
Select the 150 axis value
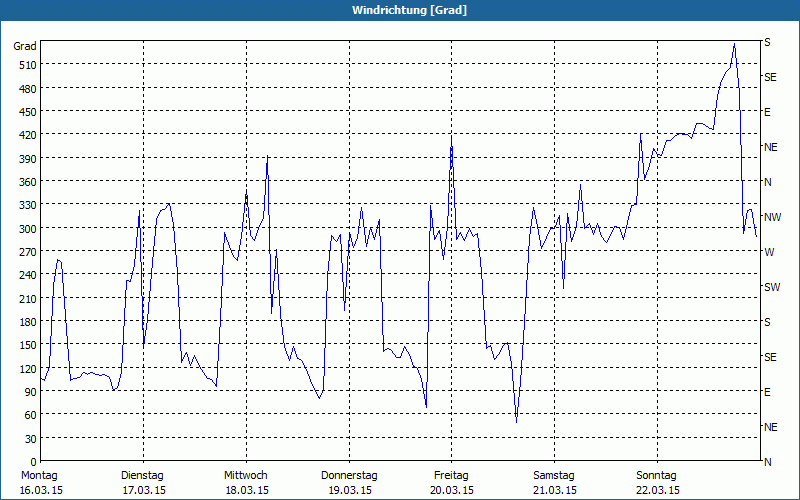point(28,345)
